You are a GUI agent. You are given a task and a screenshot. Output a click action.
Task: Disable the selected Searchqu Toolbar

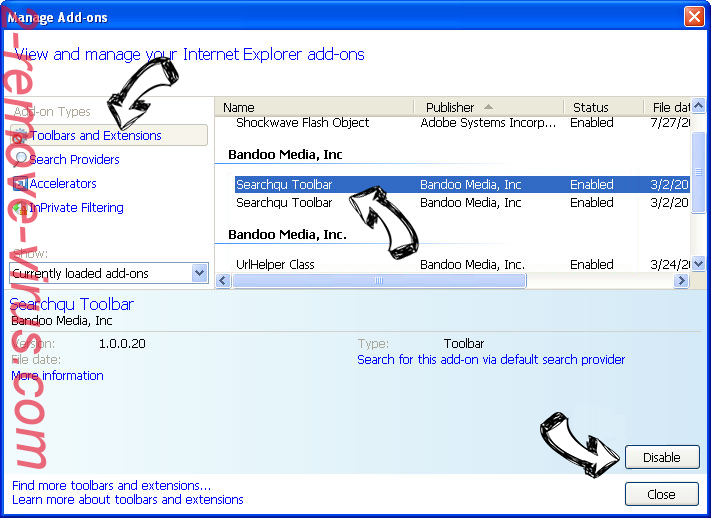662,457
